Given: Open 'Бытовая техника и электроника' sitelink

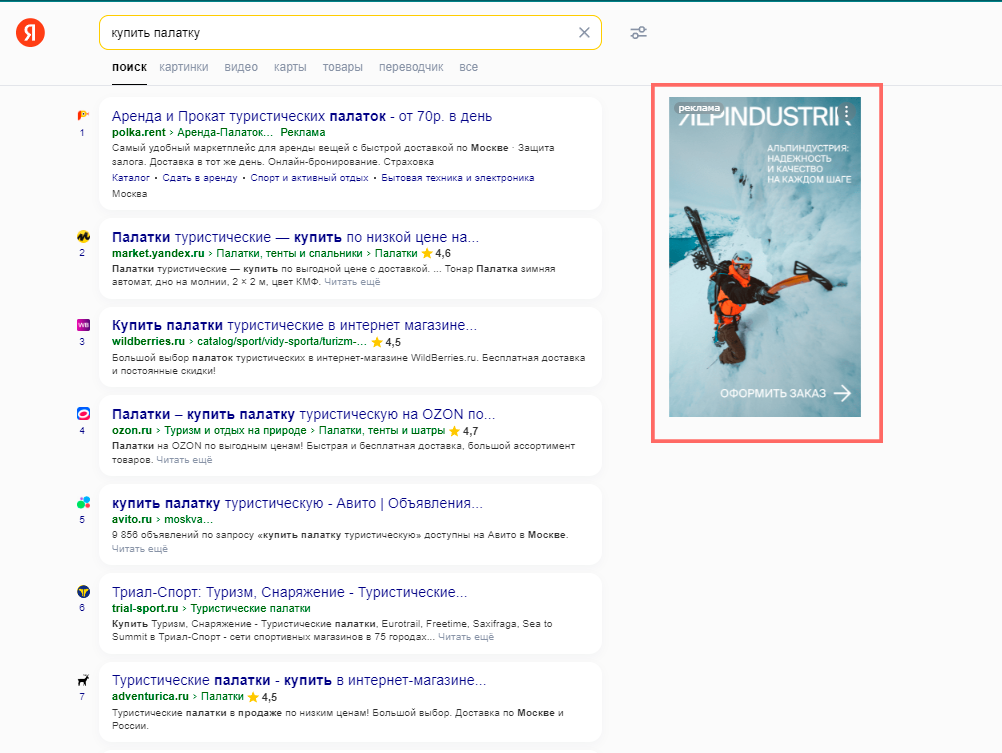Looking at the screenshot, I should click(458, 178).
